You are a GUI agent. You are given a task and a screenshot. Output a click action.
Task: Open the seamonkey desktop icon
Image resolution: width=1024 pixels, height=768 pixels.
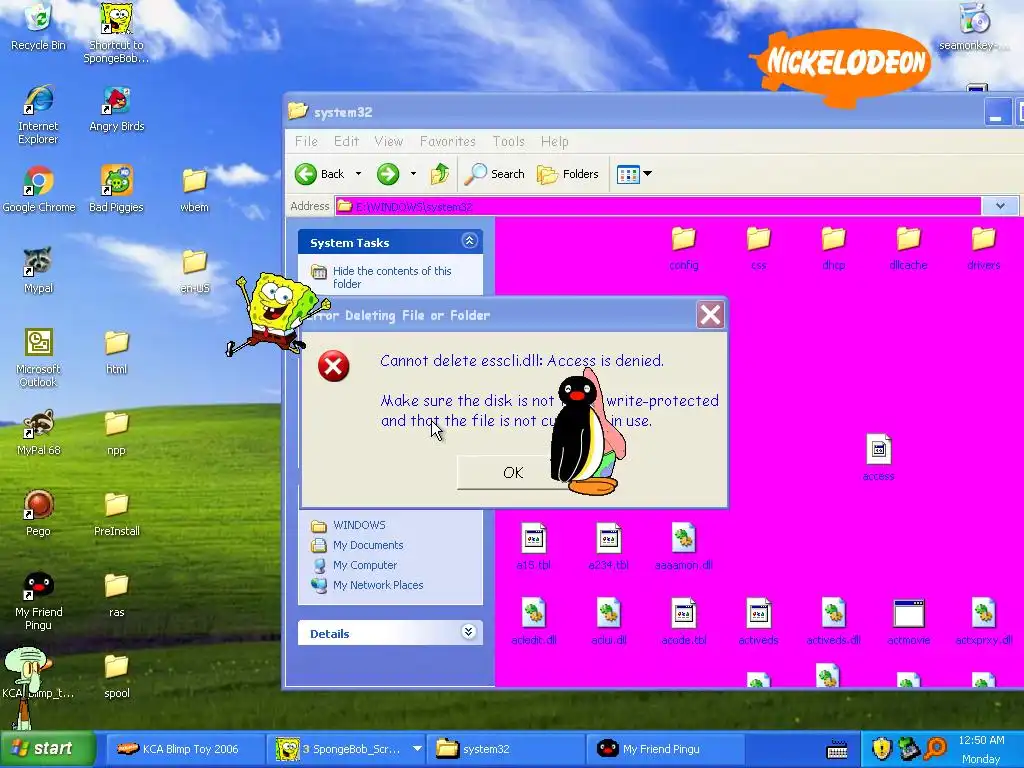tap(976, 26)
